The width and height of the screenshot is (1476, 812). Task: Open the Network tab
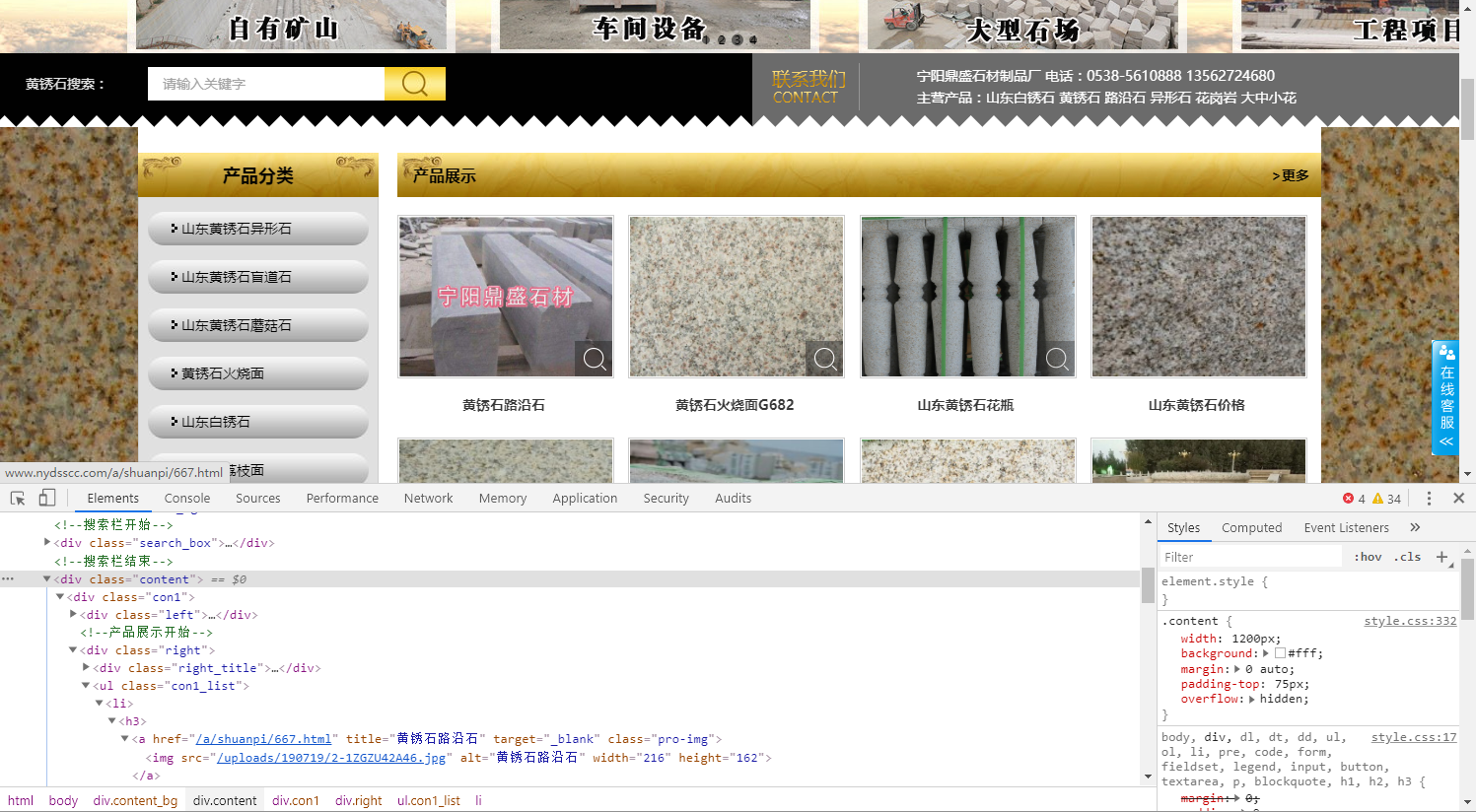(429, 499)
